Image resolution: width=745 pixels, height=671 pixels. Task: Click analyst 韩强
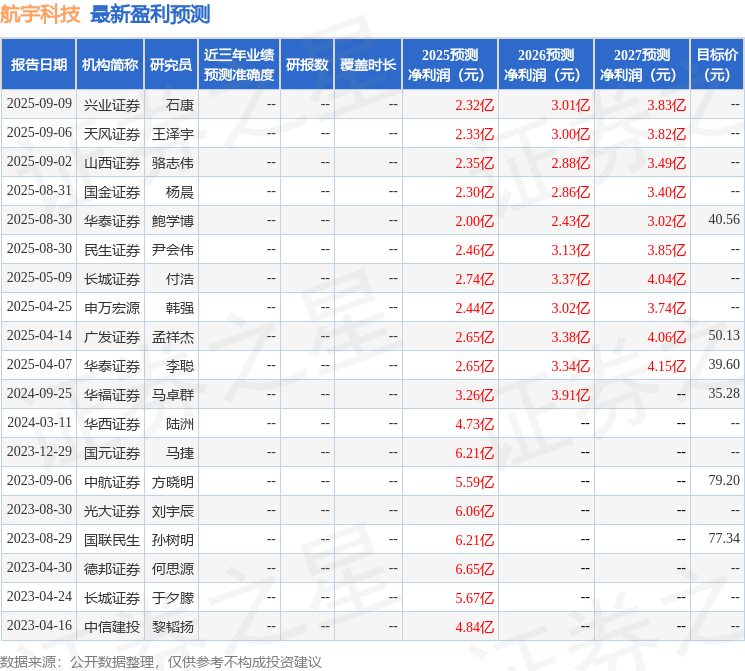click(x=180, y=308)
